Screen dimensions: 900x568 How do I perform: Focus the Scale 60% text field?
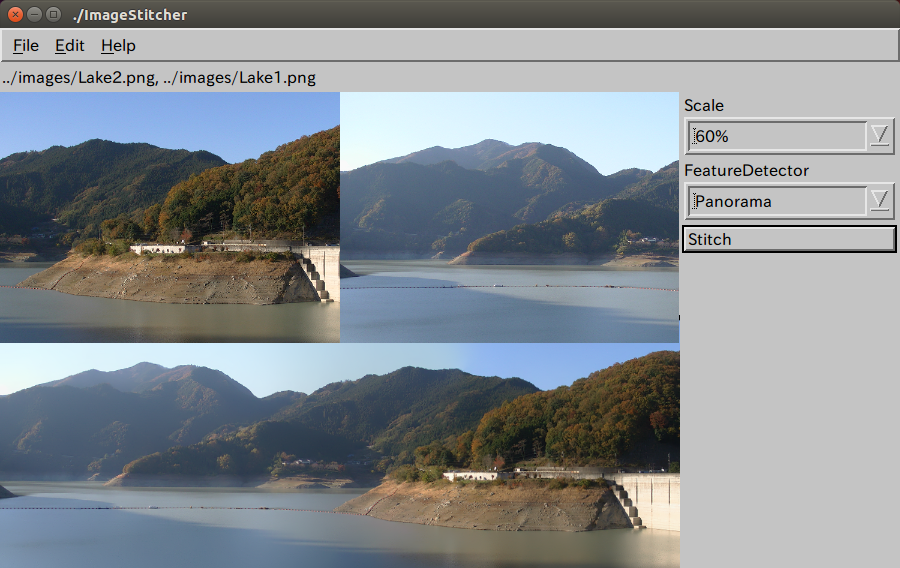(776, 136)
